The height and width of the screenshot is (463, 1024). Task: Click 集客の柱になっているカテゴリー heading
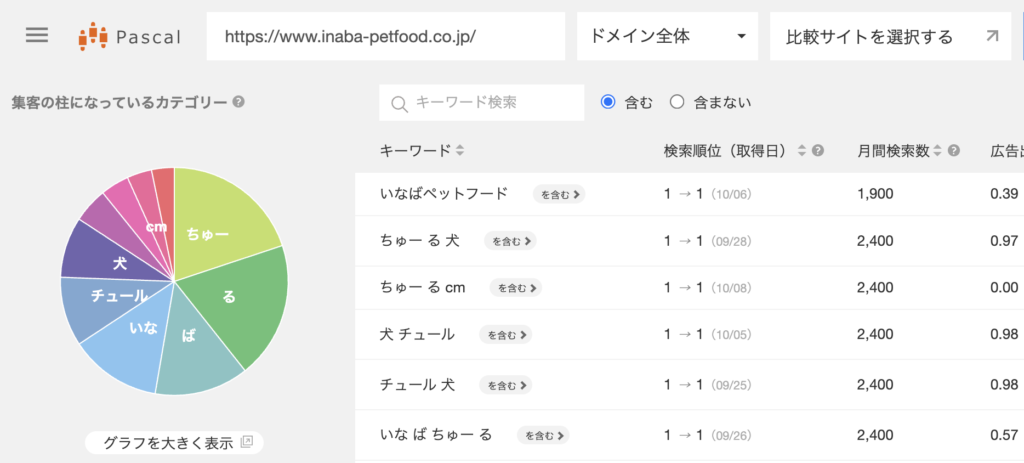120,102
